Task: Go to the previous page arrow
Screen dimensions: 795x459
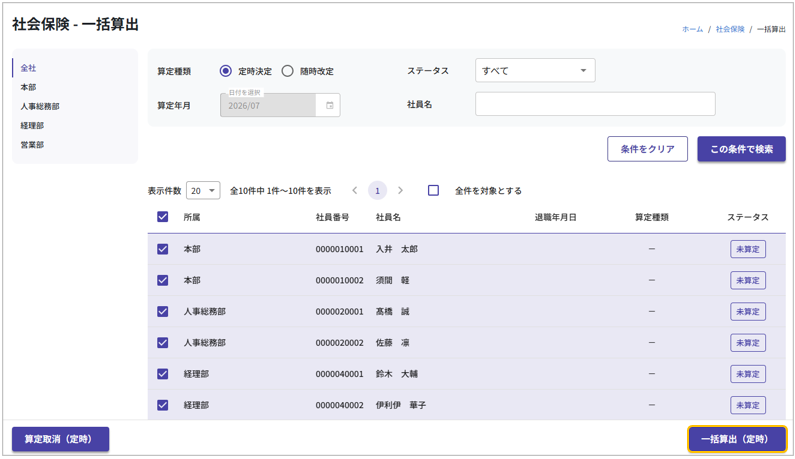Action: point(354,191)
